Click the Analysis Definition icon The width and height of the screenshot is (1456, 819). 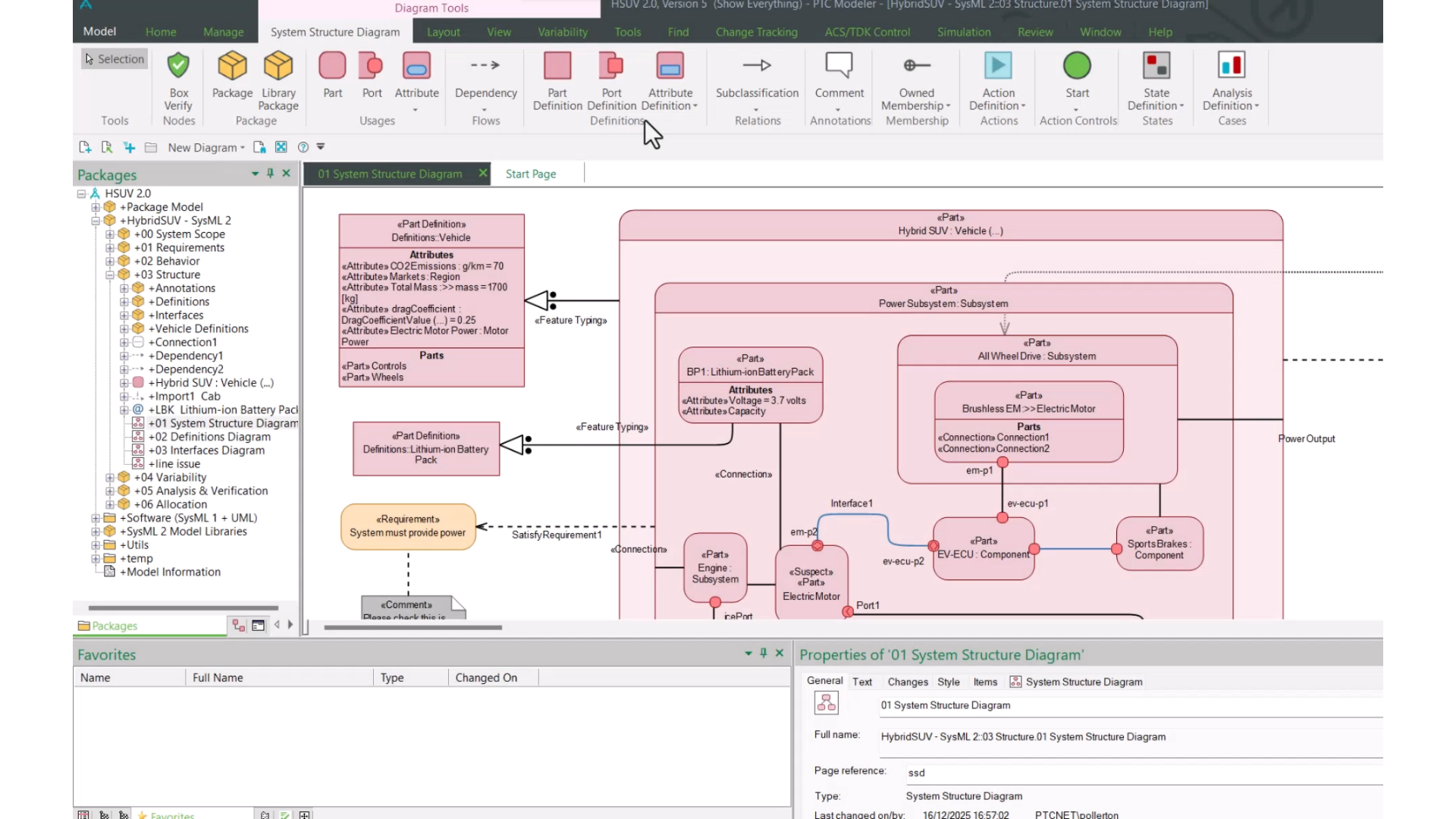pyautogui.click(x=1232, y=66)
